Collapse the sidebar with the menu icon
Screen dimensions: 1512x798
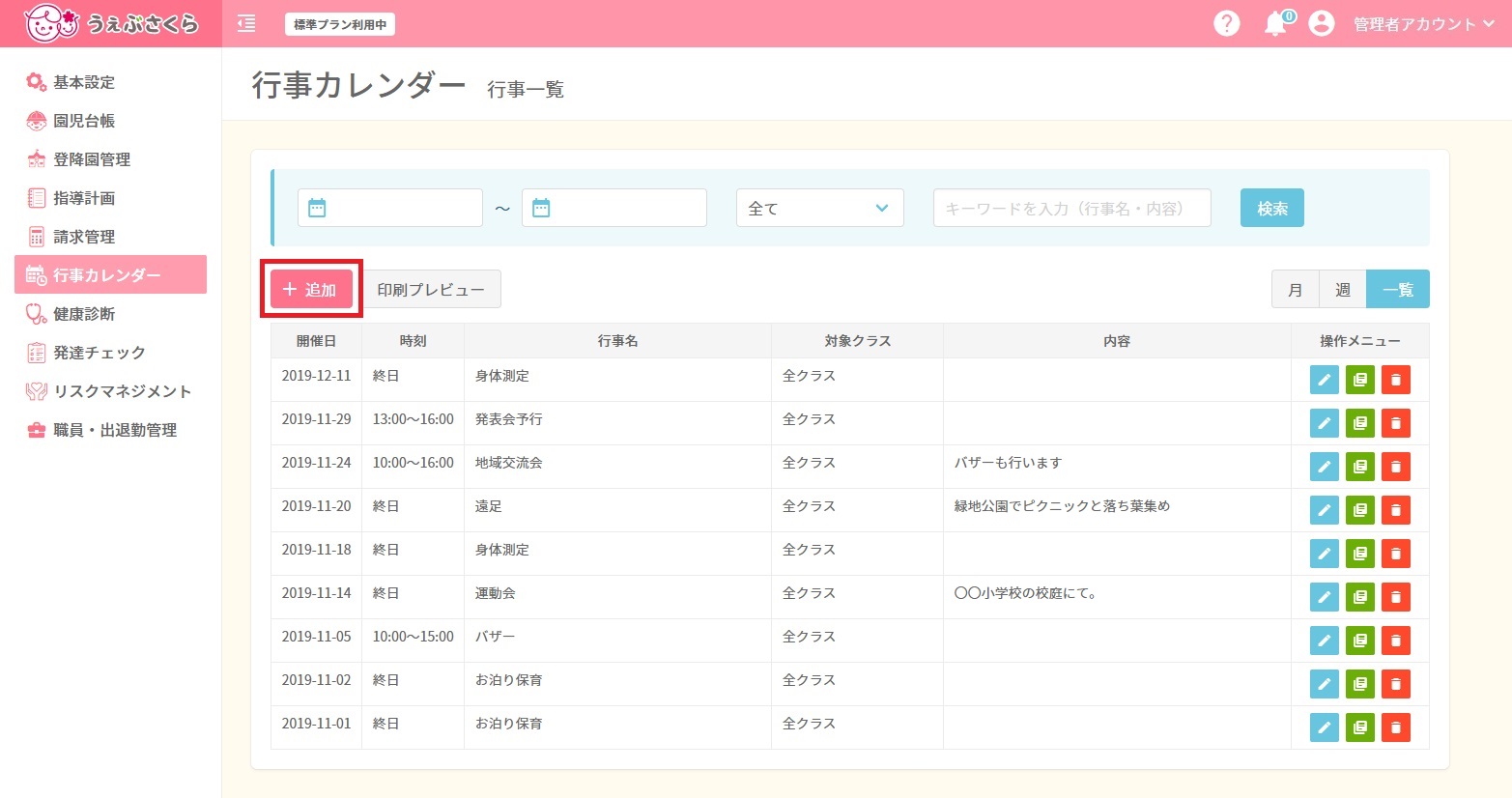coord(246,24)
